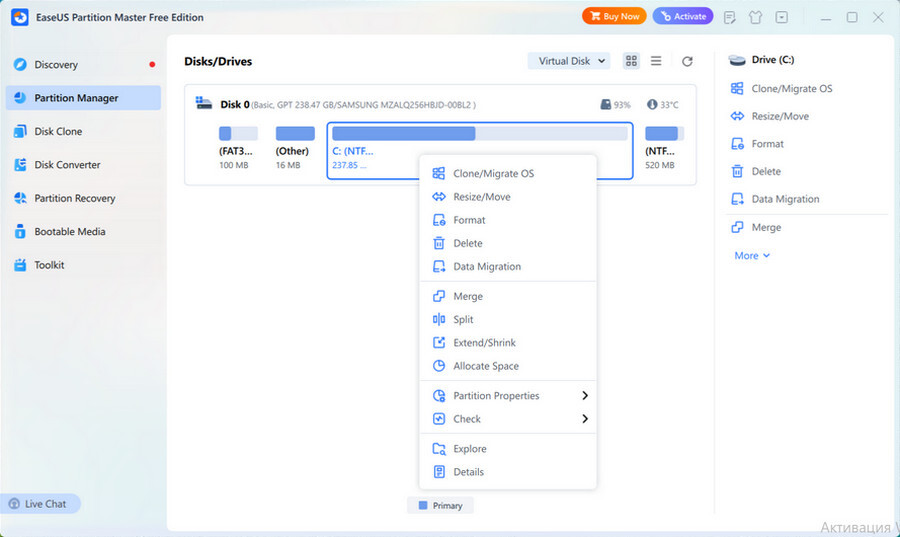Click the Live Chat bubble icon
Screen dimensions: 900x537
14,504
